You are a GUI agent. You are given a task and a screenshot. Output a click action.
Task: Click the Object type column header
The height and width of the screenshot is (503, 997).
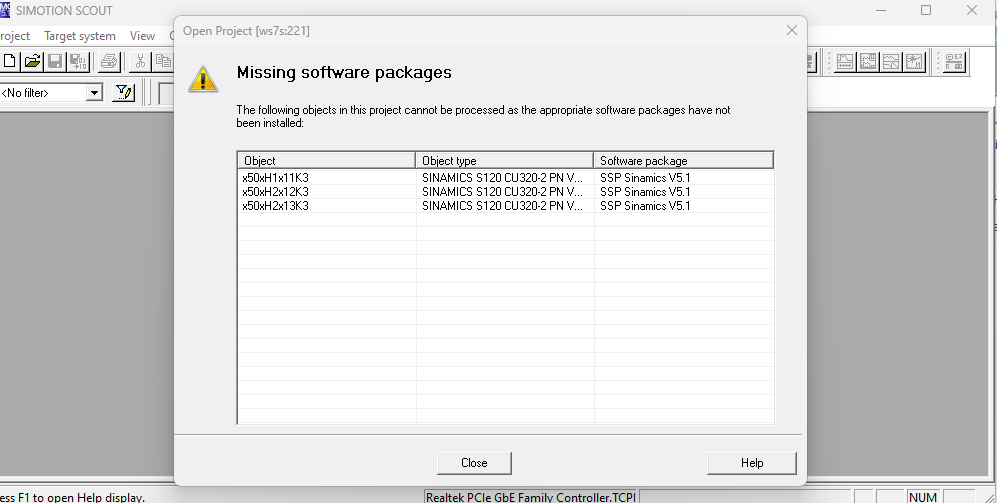pyautogui.click(x=504, y=160)
